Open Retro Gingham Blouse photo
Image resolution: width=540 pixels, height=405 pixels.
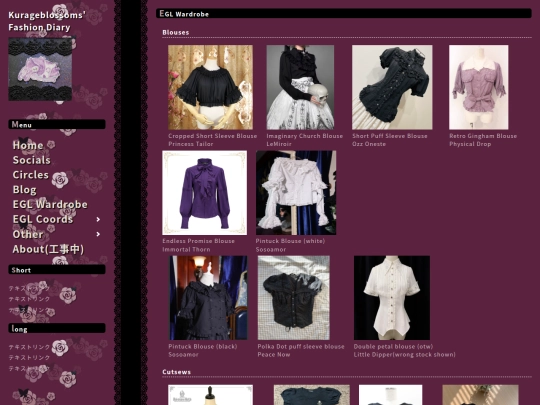[478, 87]
